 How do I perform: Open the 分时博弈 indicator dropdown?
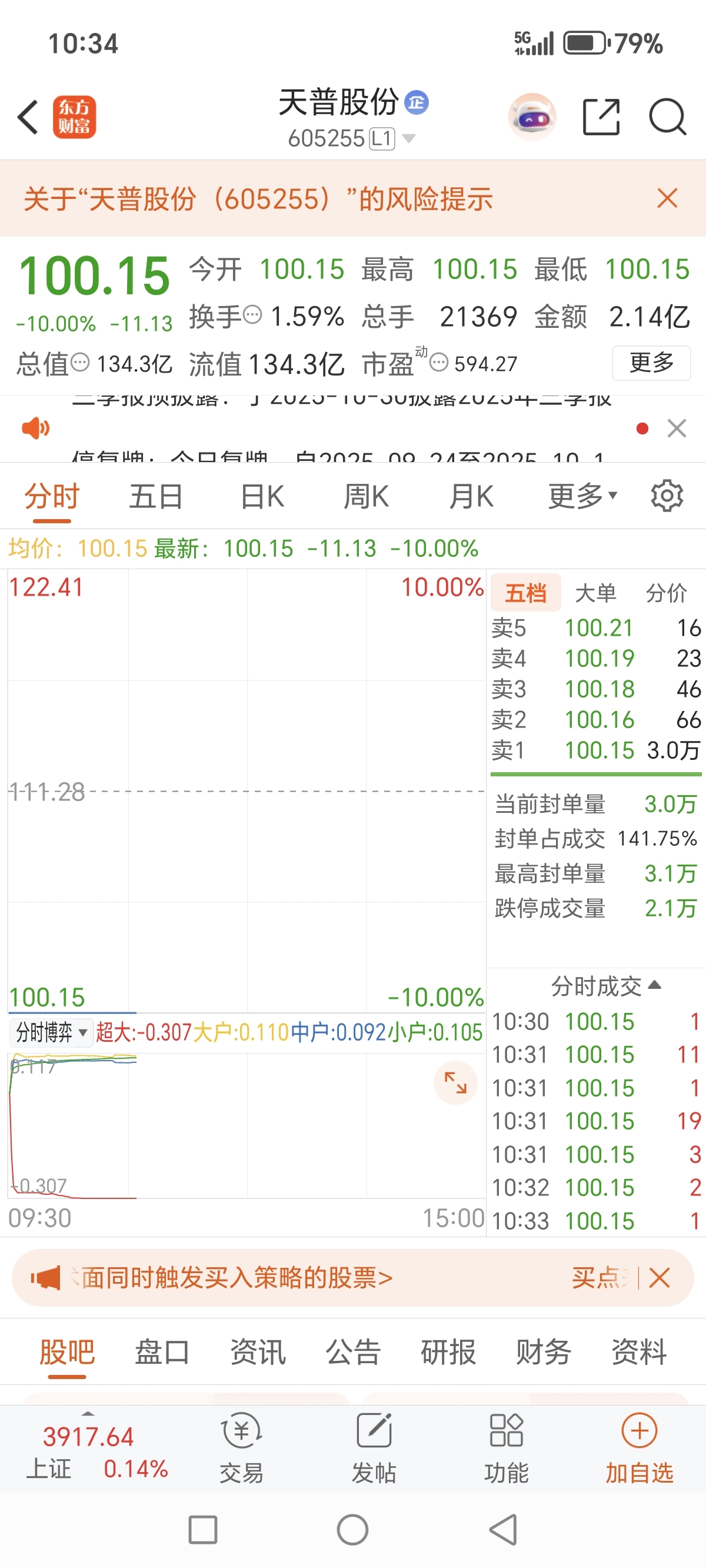52,1032
